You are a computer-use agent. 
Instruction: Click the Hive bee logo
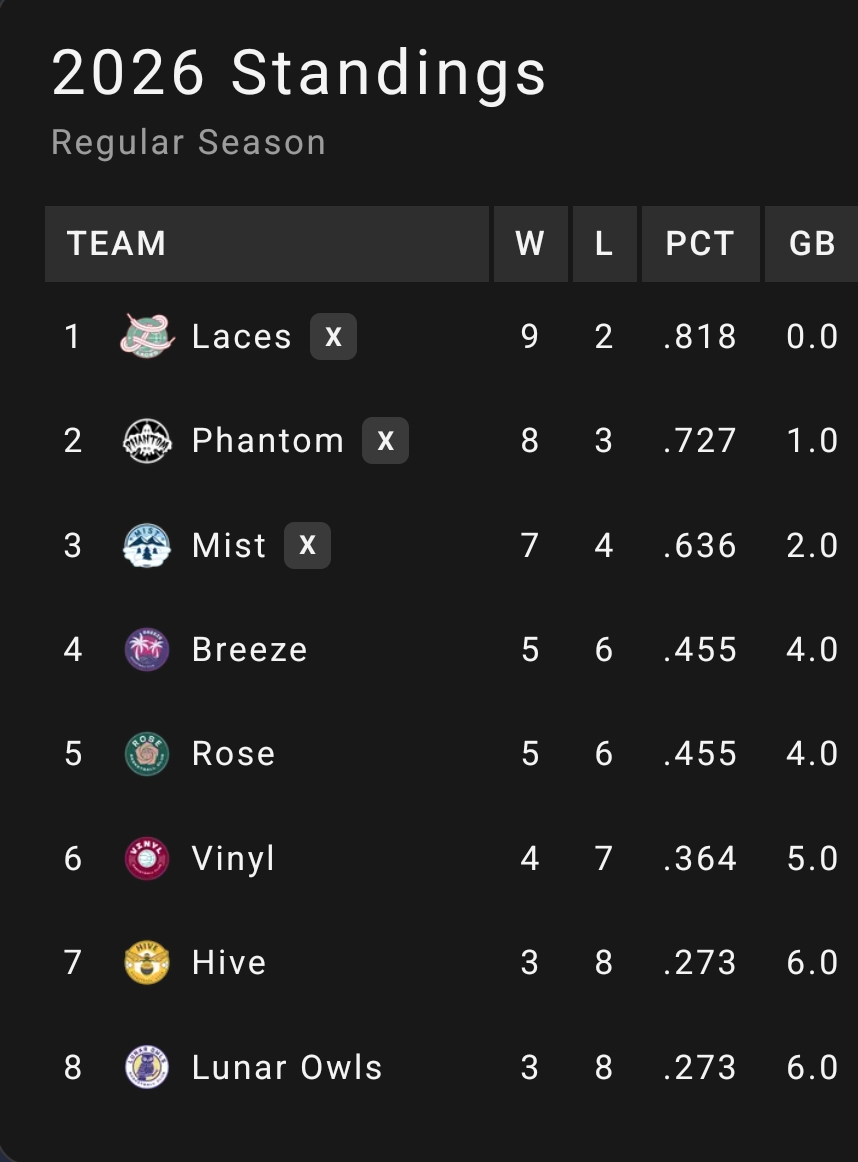(147, 963)
